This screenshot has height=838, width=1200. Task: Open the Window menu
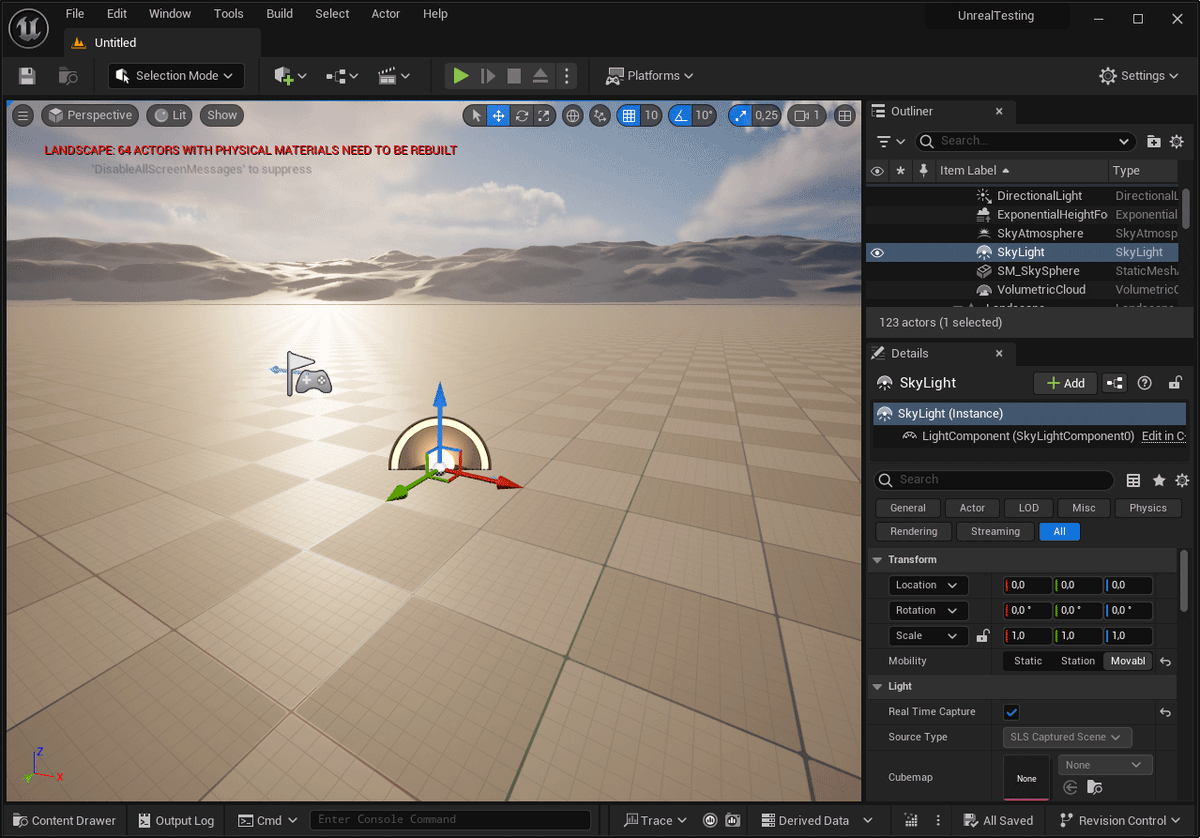pos(170,14)
